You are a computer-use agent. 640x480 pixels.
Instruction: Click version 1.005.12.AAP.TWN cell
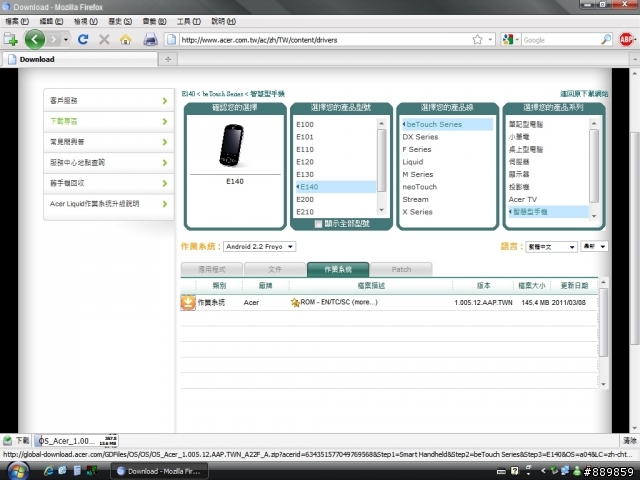pyautogui.click(x=483, y=302)
